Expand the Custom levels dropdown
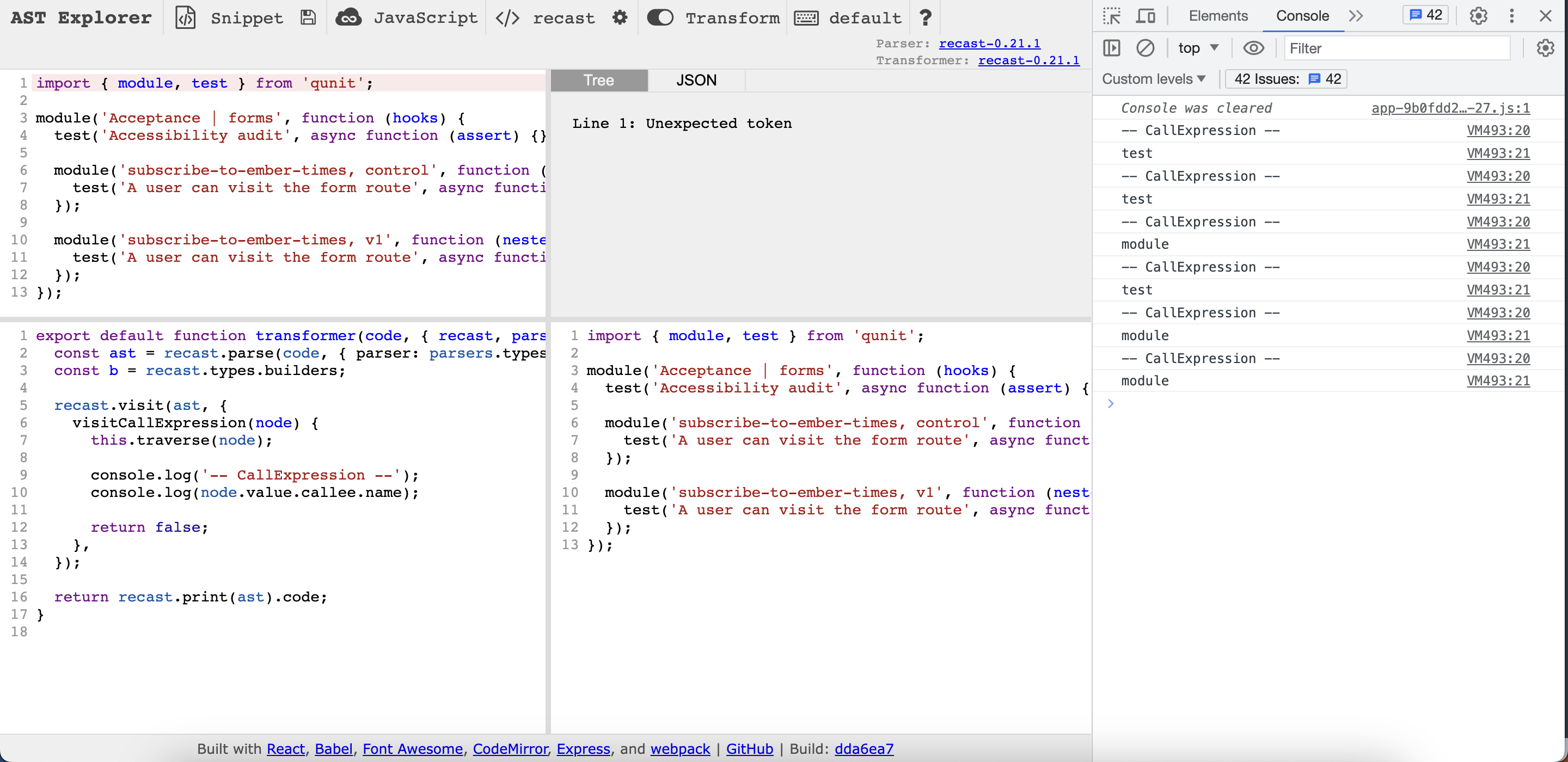Image resolution: width=1568 pixels, height=762 pixels. point(1154,79)
